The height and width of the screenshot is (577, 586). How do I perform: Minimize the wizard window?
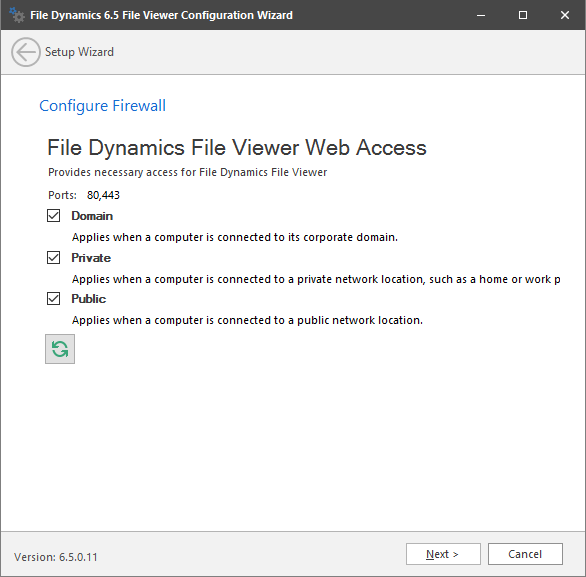[x=481, y=15]
